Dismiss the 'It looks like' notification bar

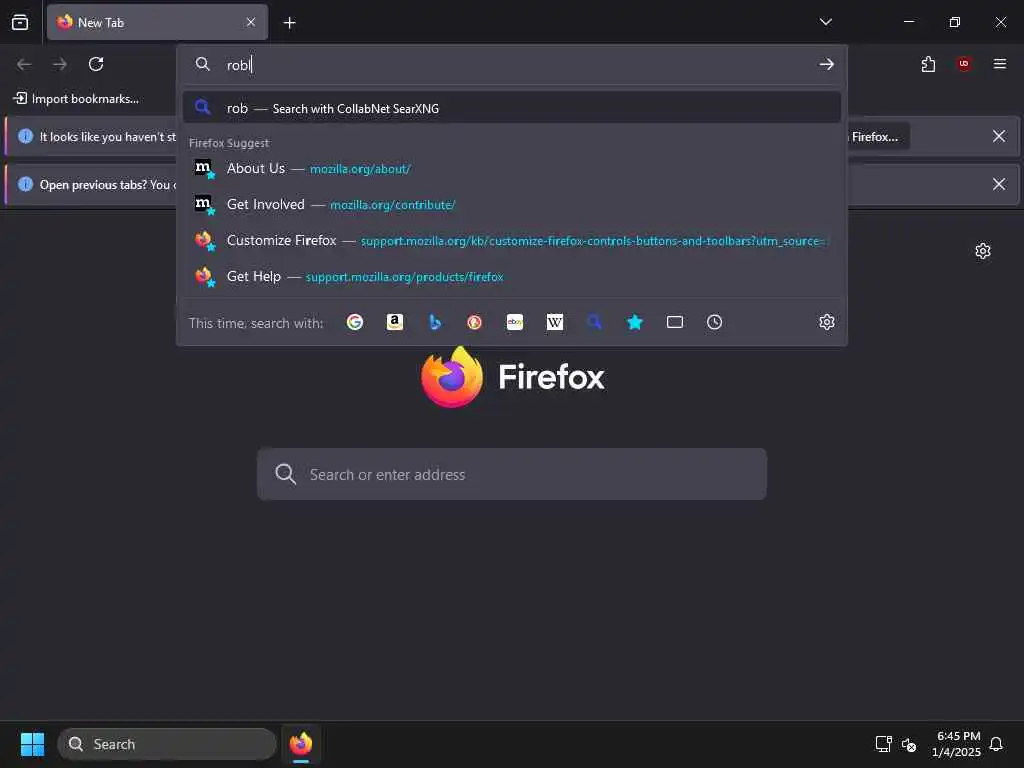tap(999, 136)
